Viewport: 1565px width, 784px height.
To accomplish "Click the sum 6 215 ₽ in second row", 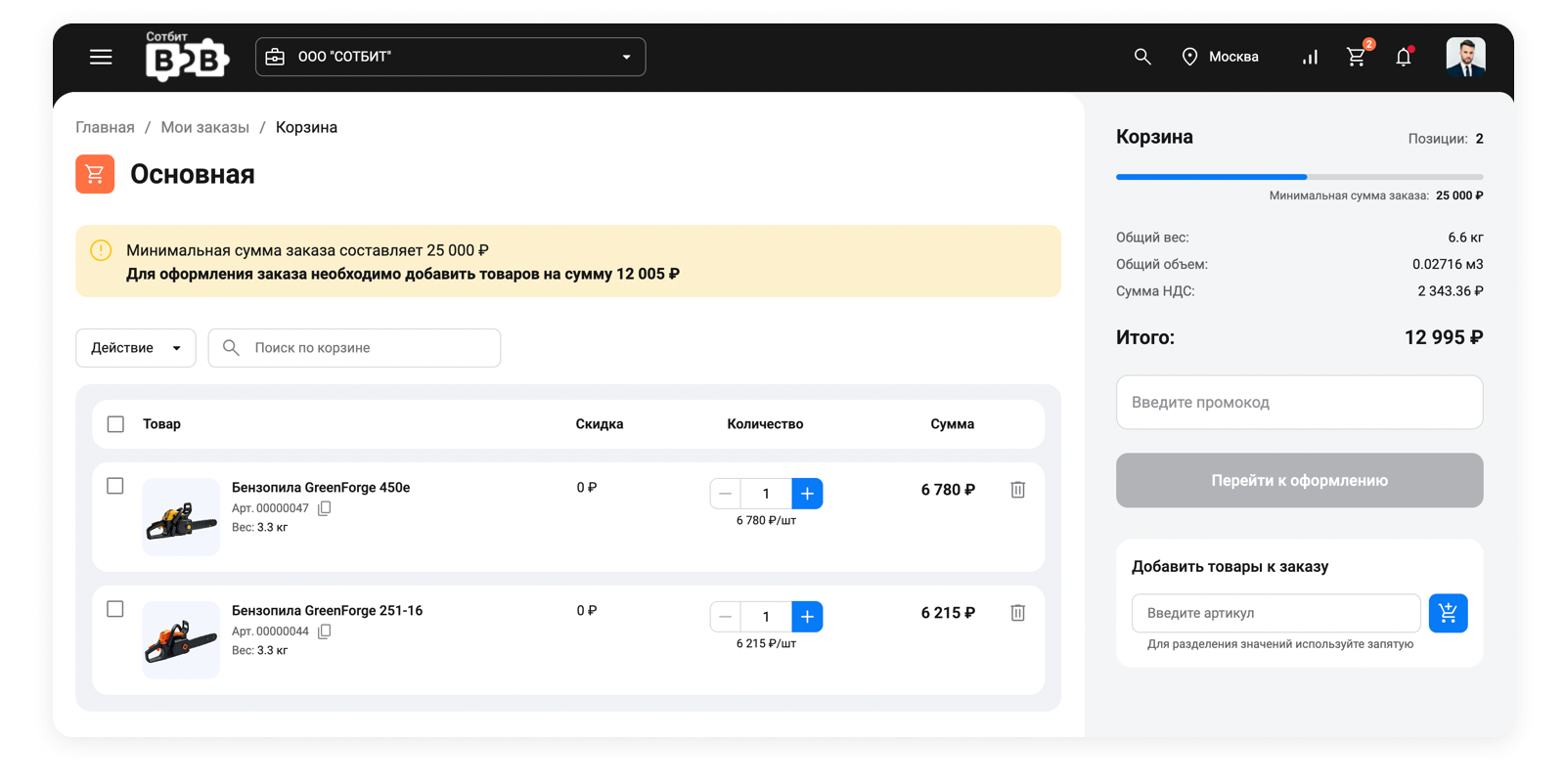I will click(x=948, y=613).
